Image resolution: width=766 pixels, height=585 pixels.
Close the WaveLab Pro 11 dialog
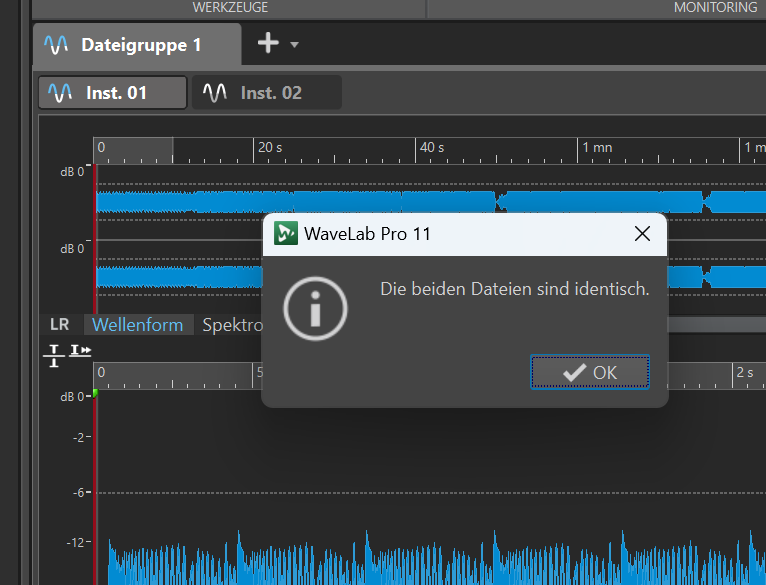643,234
